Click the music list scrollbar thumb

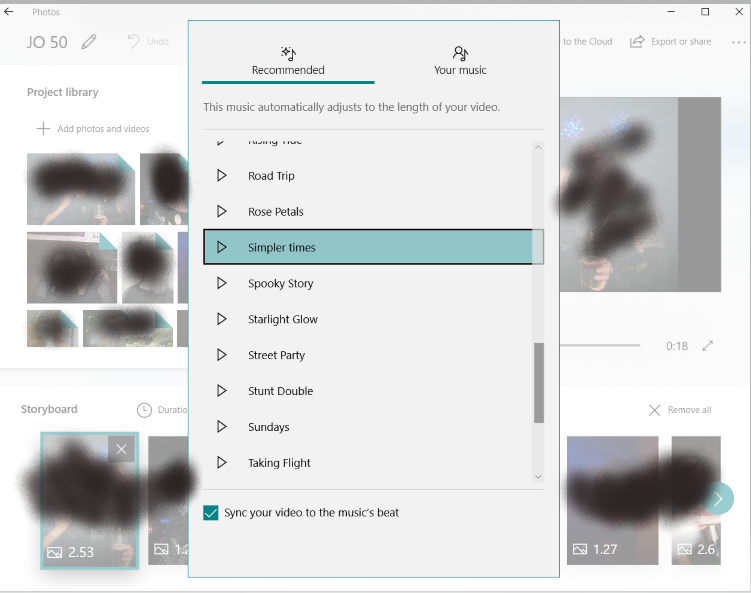[539, 383]
